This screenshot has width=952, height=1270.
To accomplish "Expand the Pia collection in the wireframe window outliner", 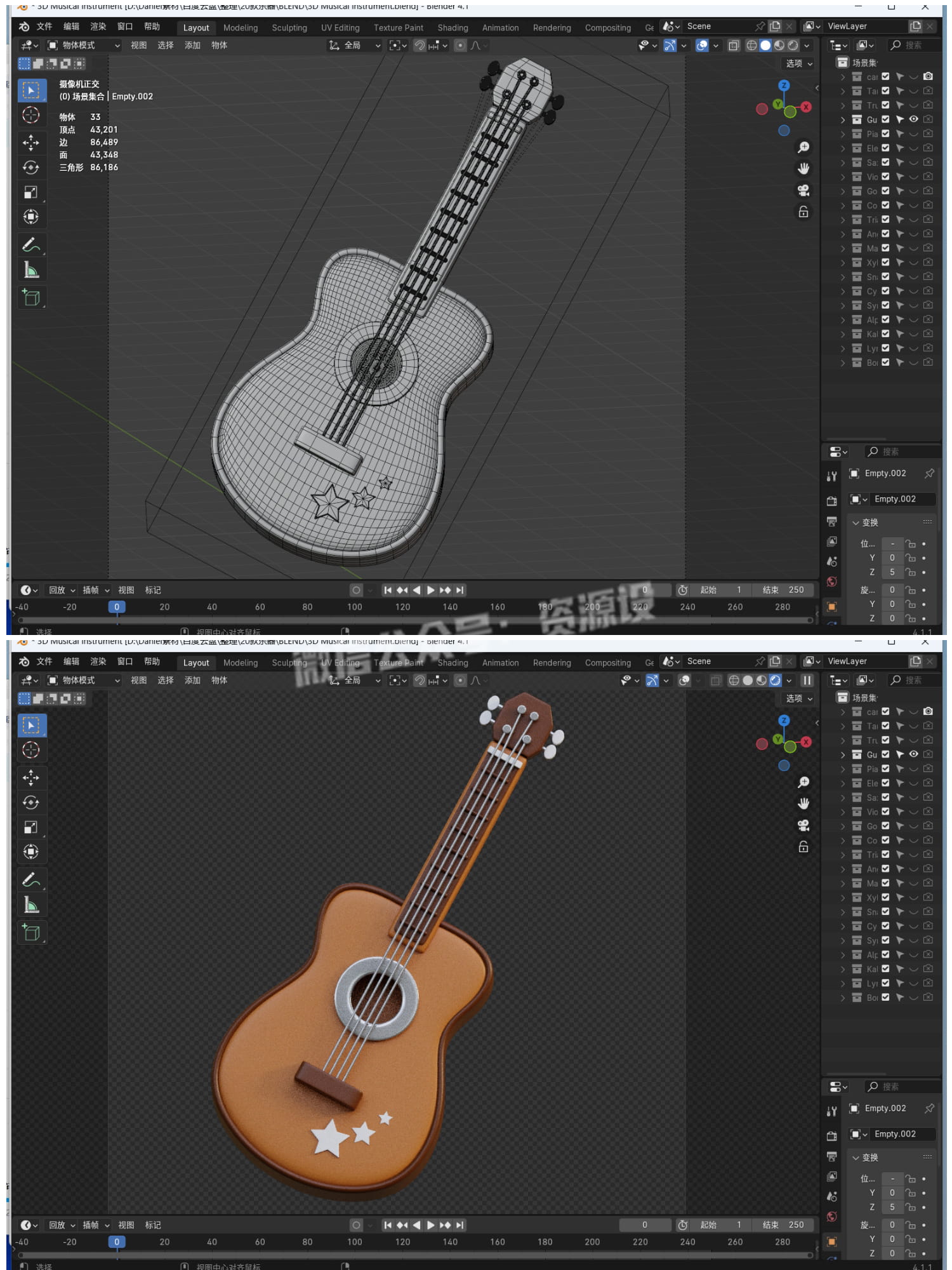I will point(843,134).
